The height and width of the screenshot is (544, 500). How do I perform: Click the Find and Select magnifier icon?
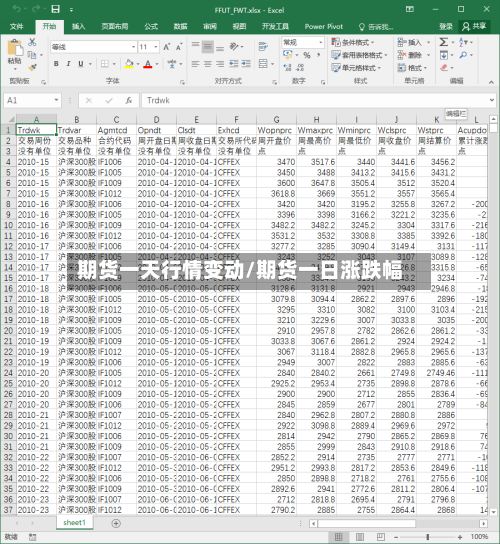(x=463, y=55)
